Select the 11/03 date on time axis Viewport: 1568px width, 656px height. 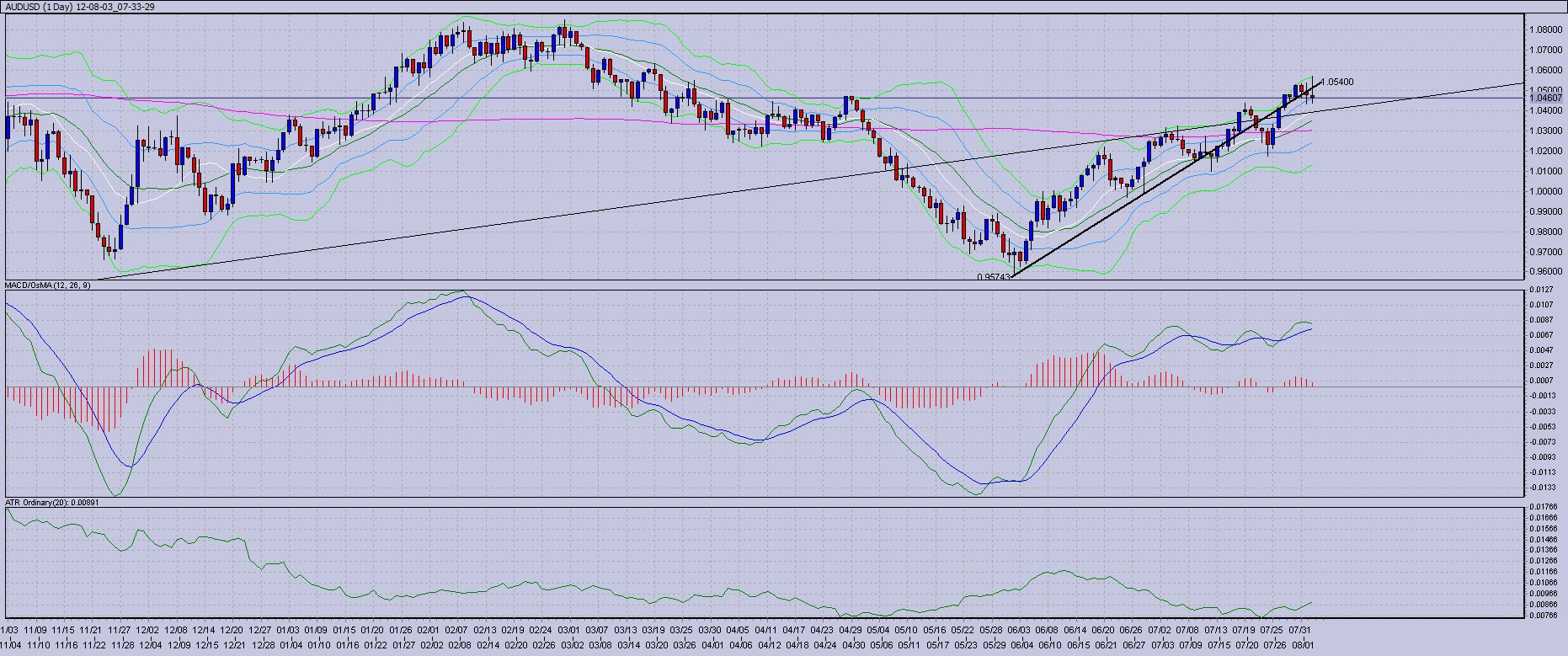[x=9, y=630]
